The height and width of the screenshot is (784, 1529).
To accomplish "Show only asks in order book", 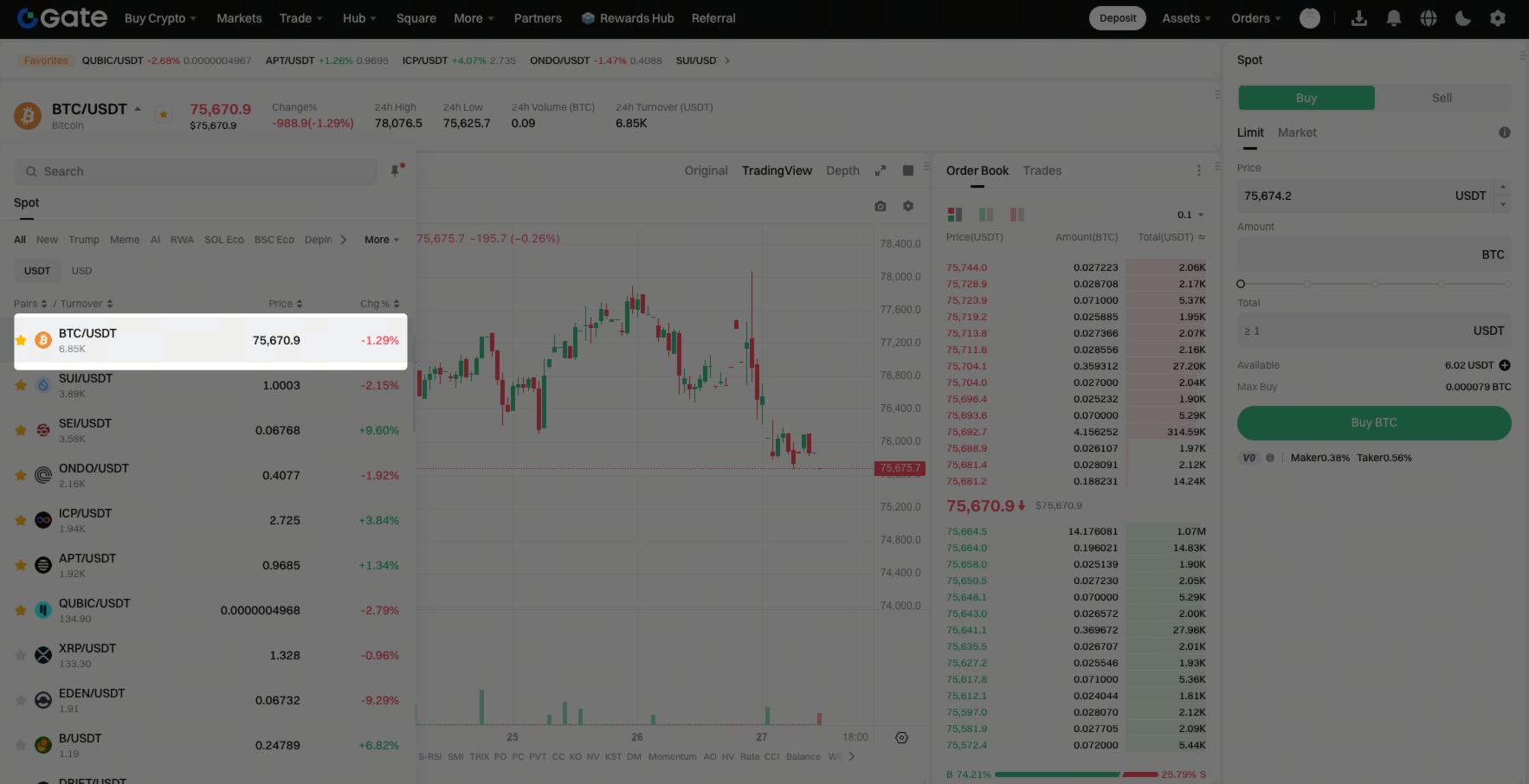I will pyautogui.click(x=1017, y=214).
